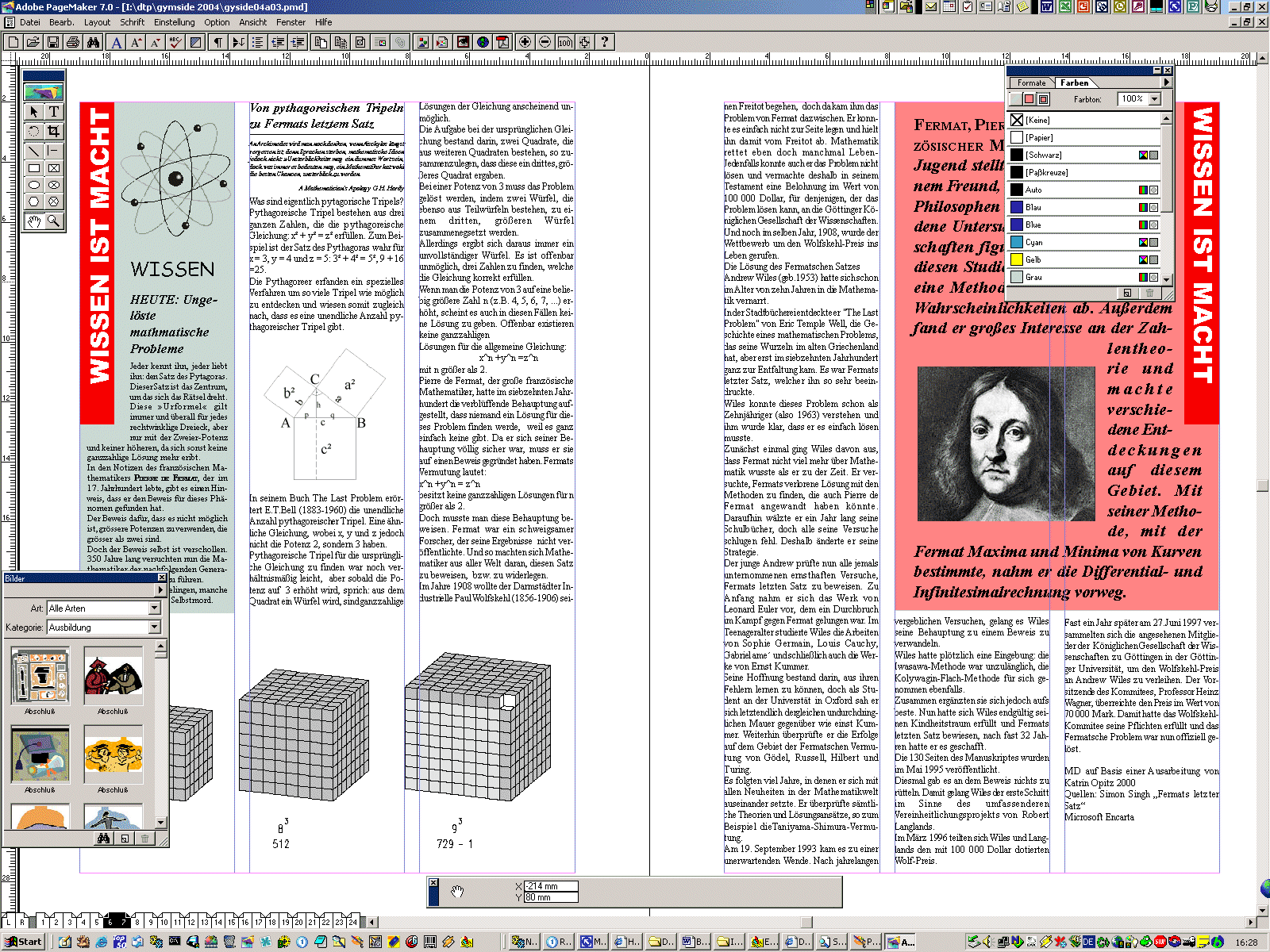Go to page 24 tab

click(x=352, y=922)
